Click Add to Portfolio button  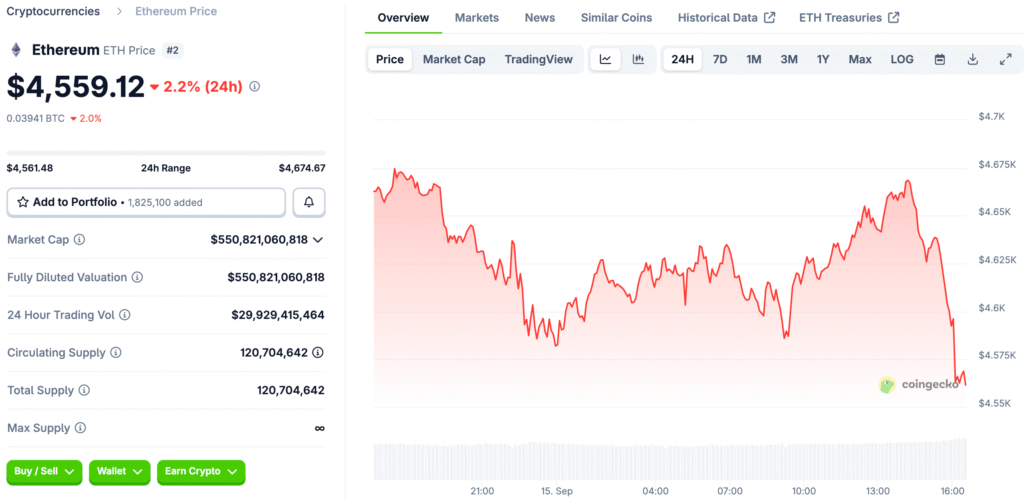pos(146,202)
